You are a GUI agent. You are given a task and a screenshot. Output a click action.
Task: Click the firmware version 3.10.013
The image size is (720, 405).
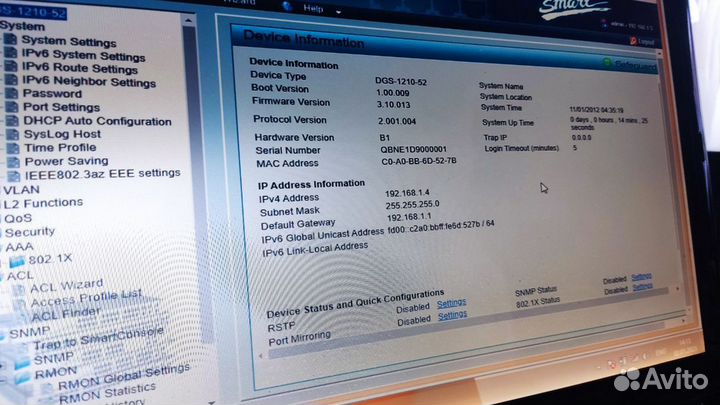[394, 105]
